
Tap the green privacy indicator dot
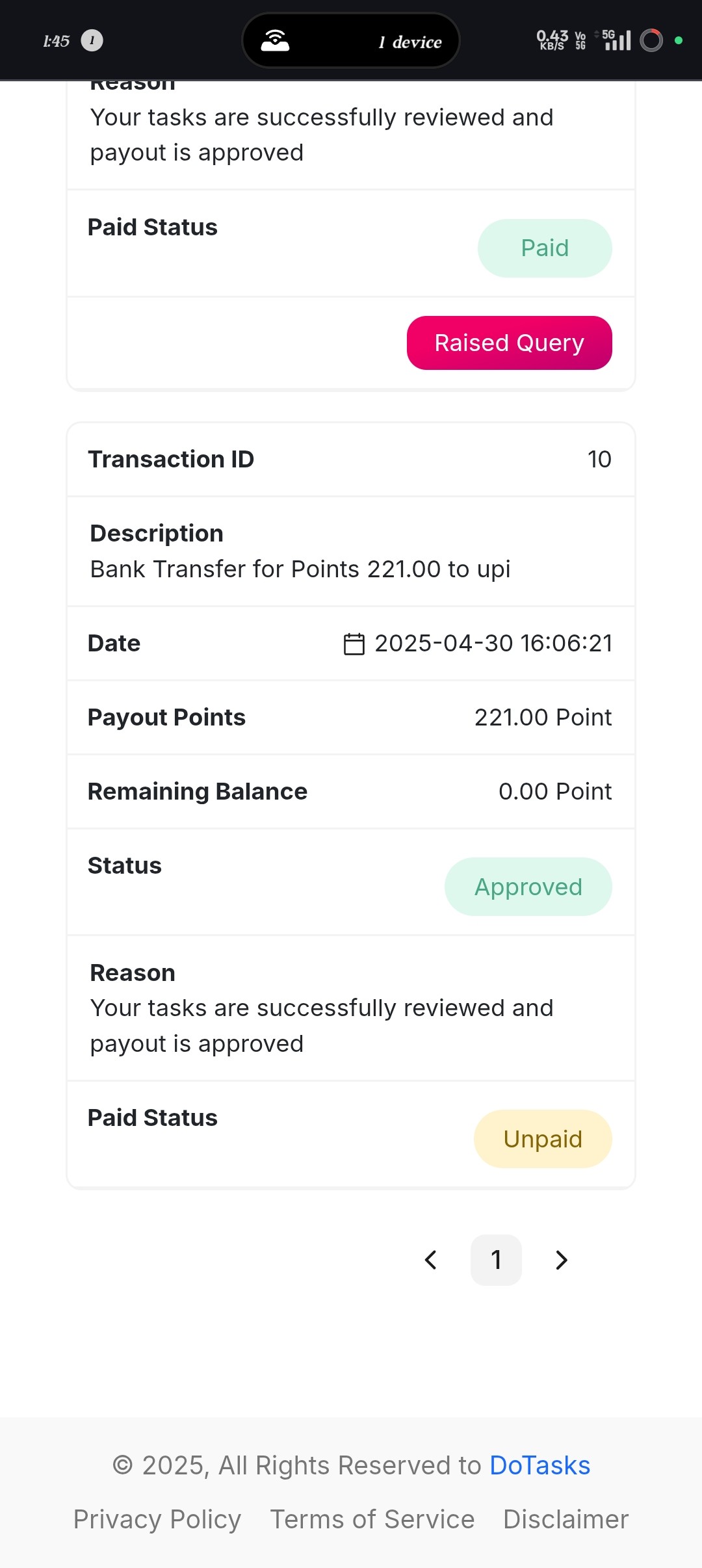coord(679,40)
